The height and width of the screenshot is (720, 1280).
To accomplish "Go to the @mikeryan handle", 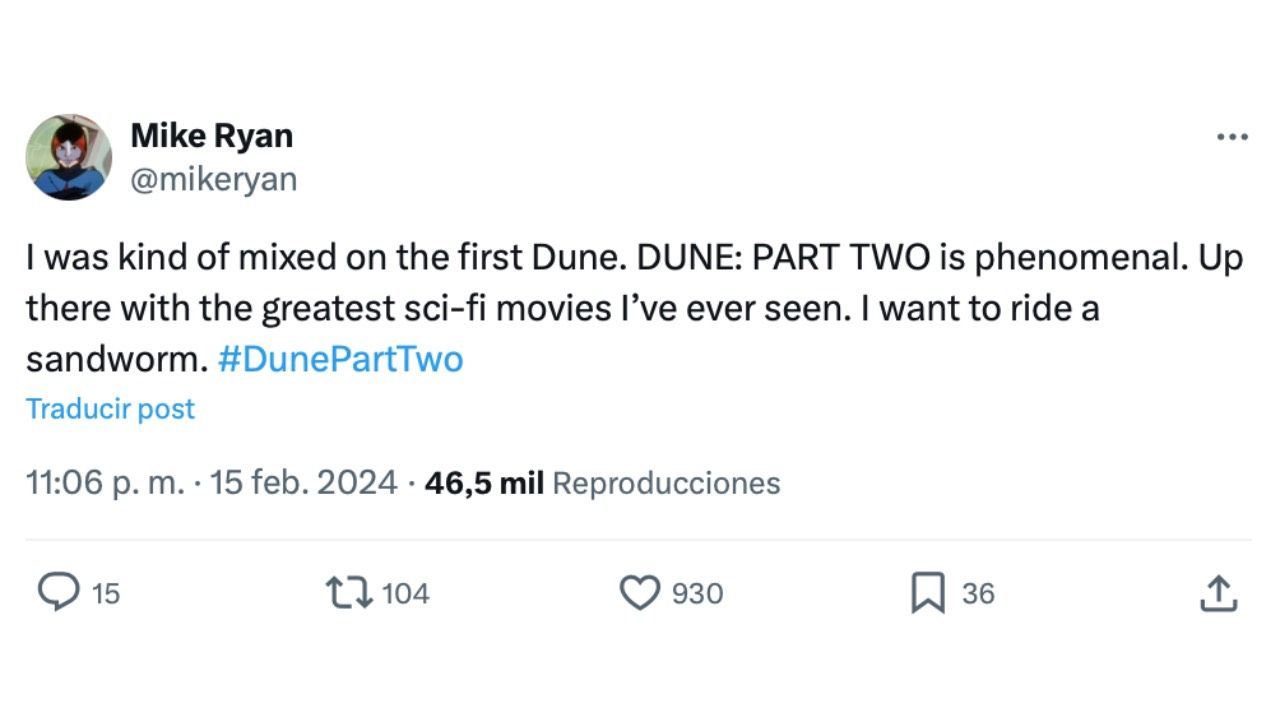I will pos(213,178).
